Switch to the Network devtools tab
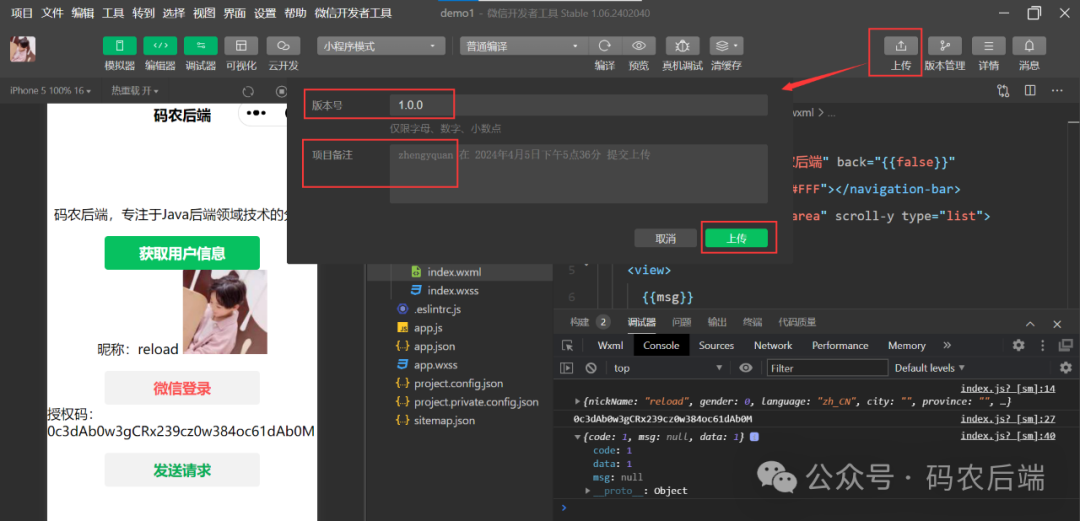The height and width of the screenshot is (521, 1080). 773,346
